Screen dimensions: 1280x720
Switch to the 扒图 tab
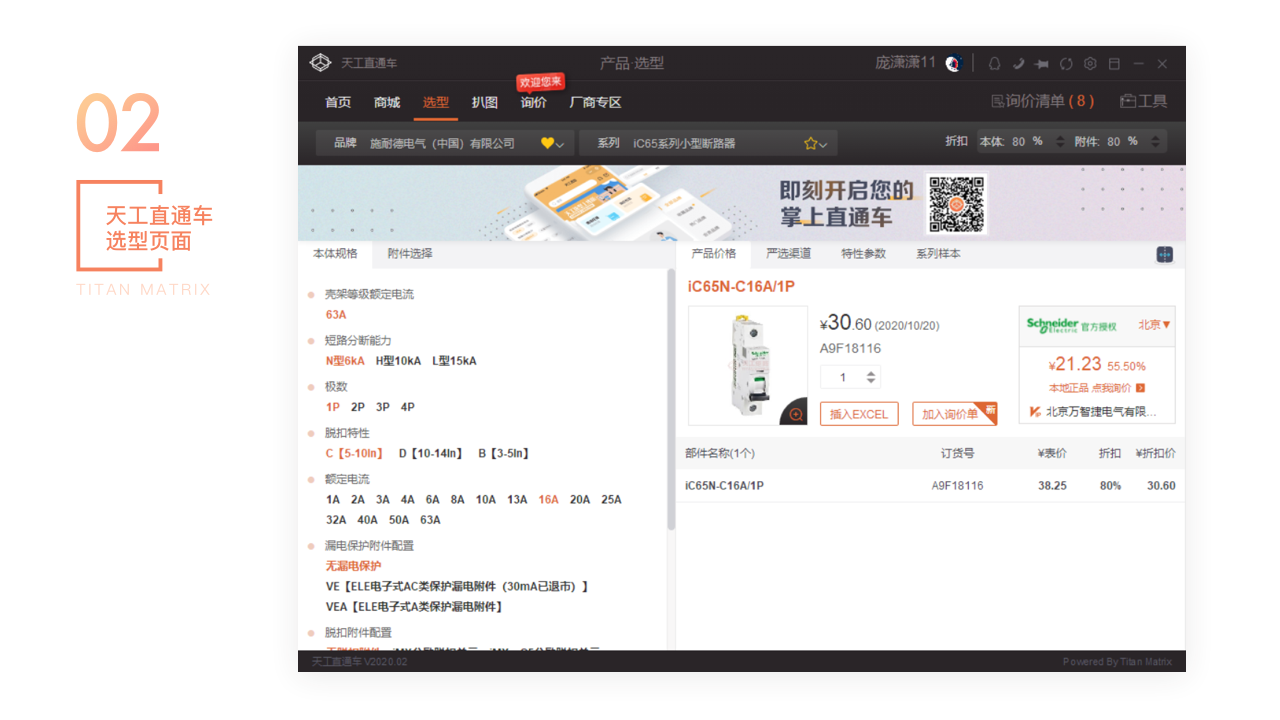tap(485, 102)
